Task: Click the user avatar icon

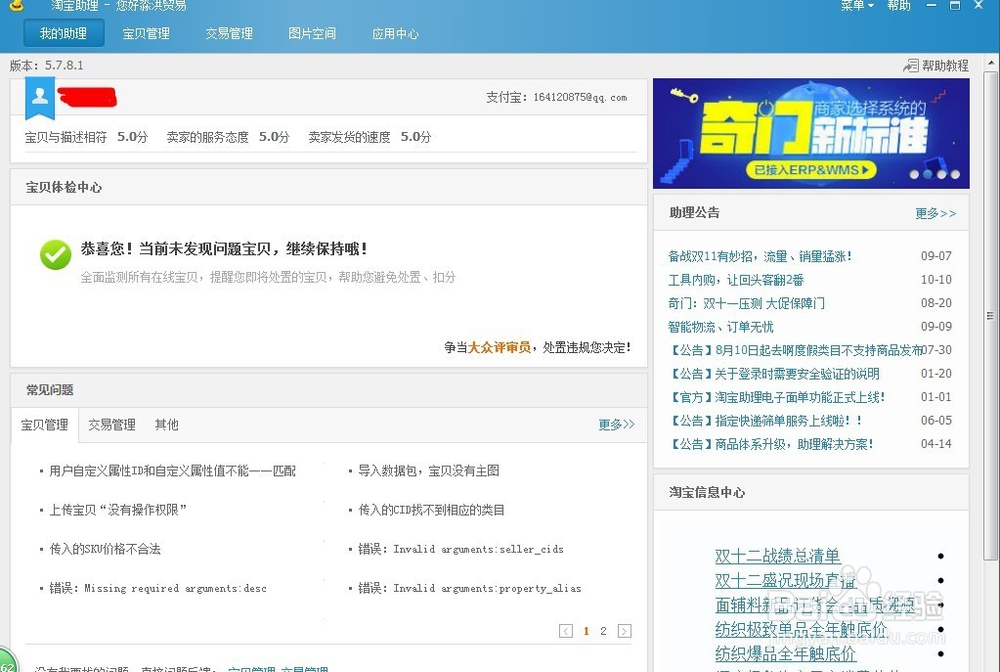Action: [40, 97]
